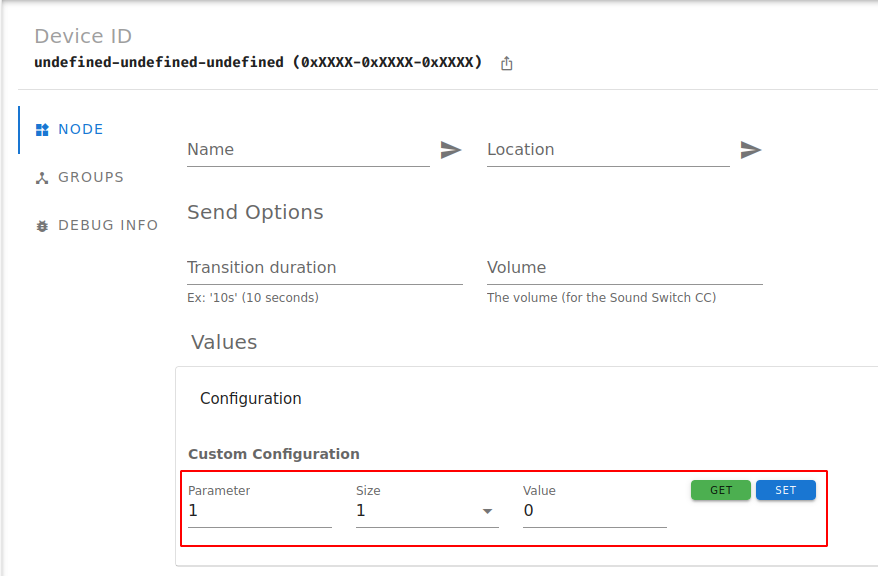This screenshot has width=878, height=576.
Task: Click the Debug Info bug icon
Action: point(42,226)
